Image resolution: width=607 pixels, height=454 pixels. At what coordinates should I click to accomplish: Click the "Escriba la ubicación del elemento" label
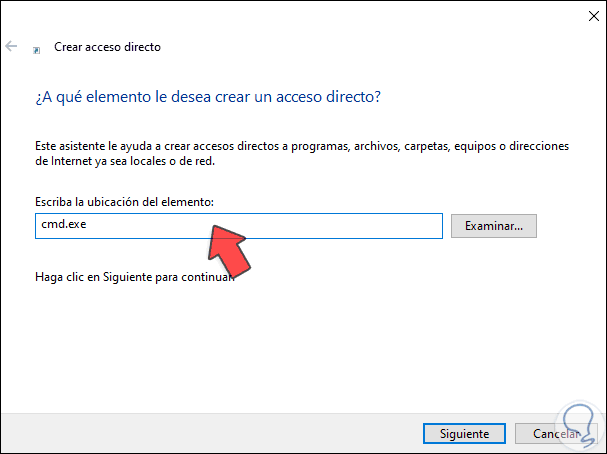point(131,203)
